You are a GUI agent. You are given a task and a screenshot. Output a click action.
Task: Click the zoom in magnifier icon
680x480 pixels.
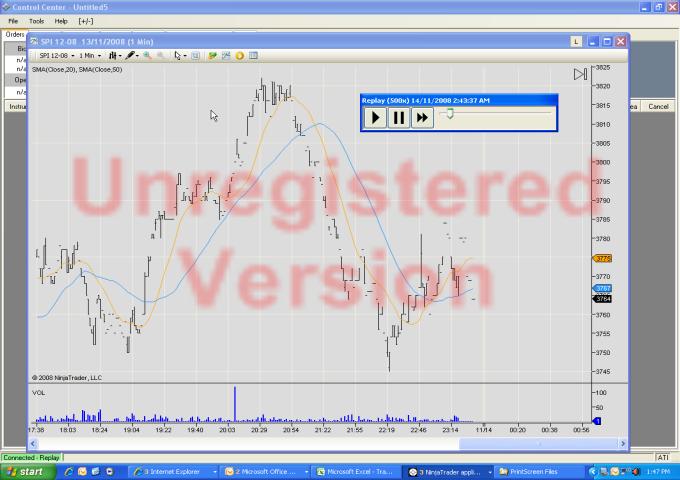point(147,56)
